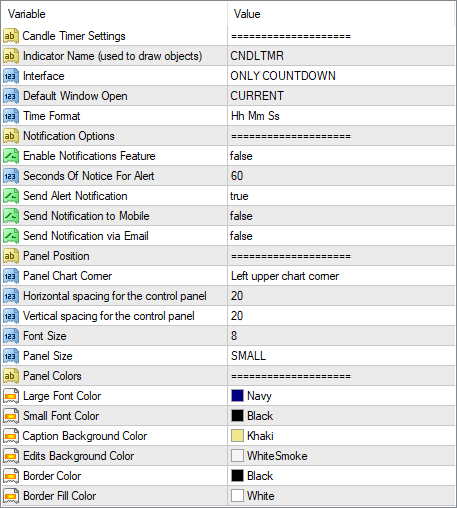The width and height of the screenshot is (457, 508).
Task: Toggle the Send Notification to Mobile false value
Action: (x=341, y=216)
